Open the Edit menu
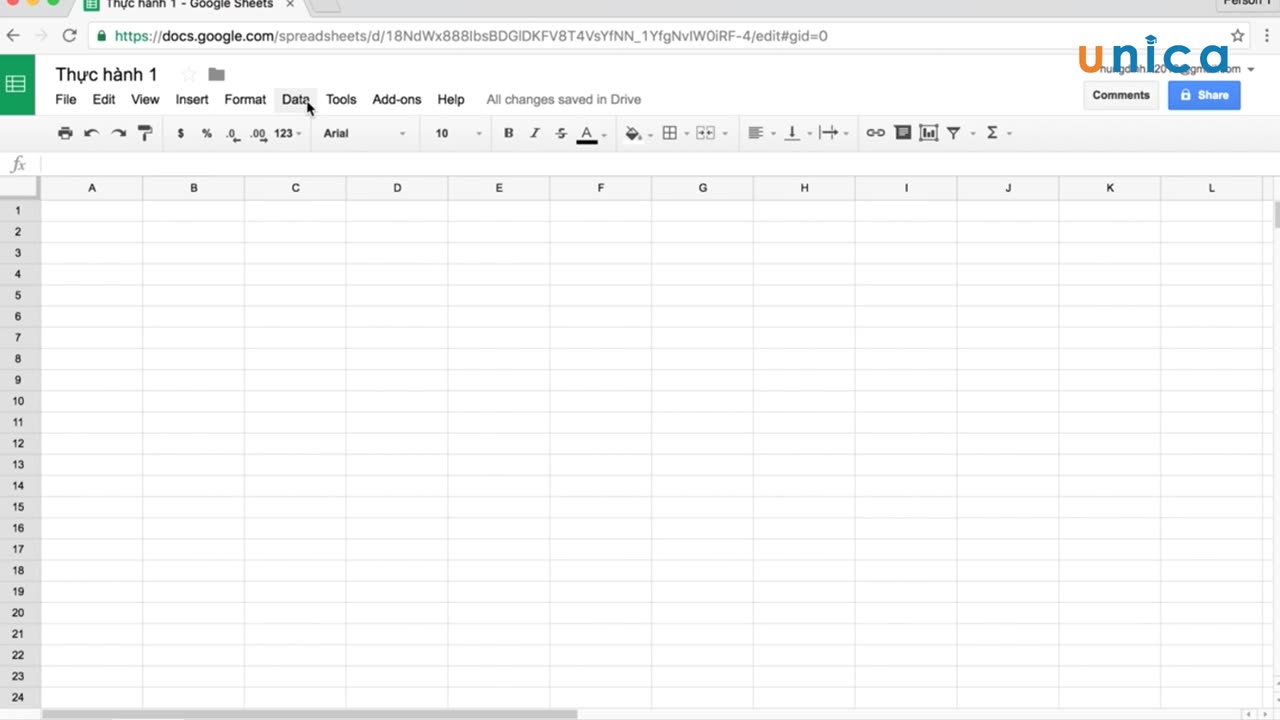1280x720 pixels. 104,99
